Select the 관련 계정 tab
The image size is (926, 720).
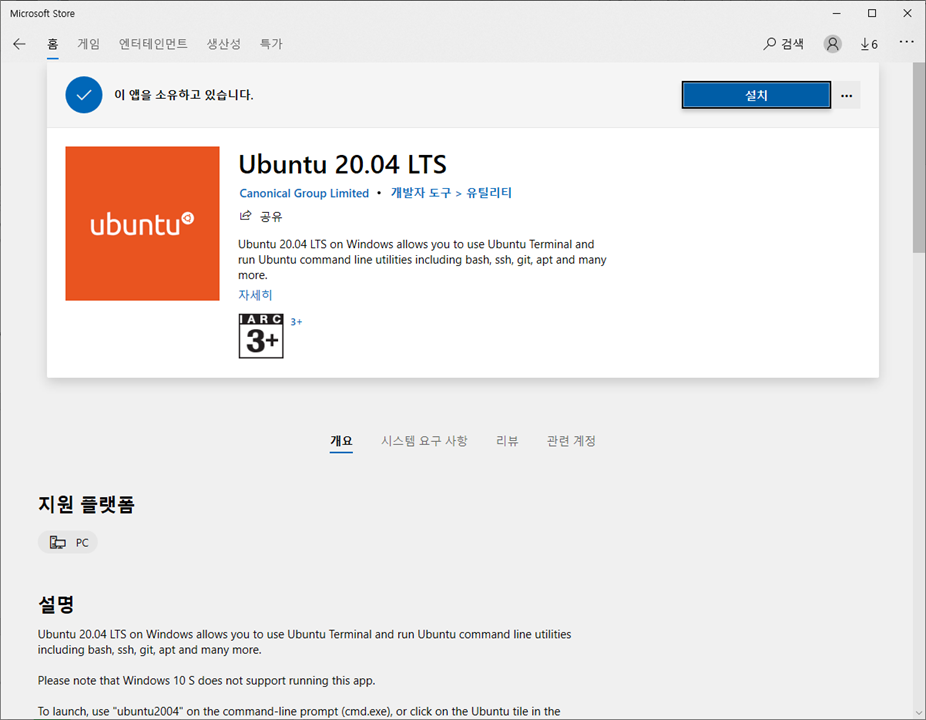point(571,441)
